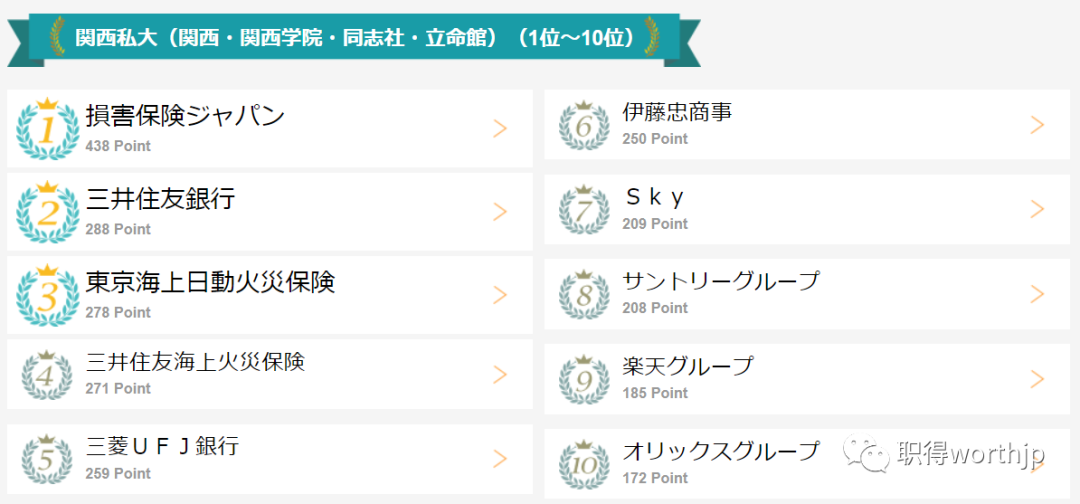The image size is (1080, 504).
Task: Select 三菱ＵＦＪ銀行 ranking entry
Action: [270, 459]
